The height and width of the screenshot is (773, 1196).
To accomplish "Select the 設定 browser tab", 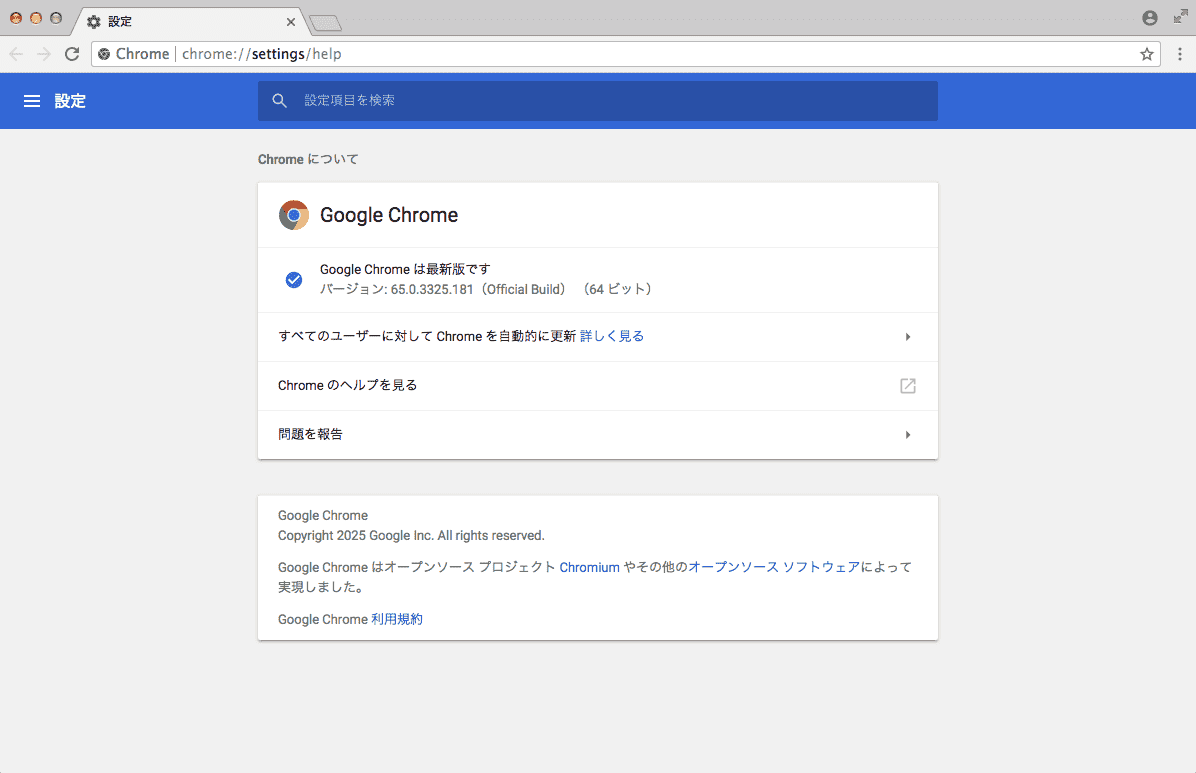I will [x=189, y=22].
